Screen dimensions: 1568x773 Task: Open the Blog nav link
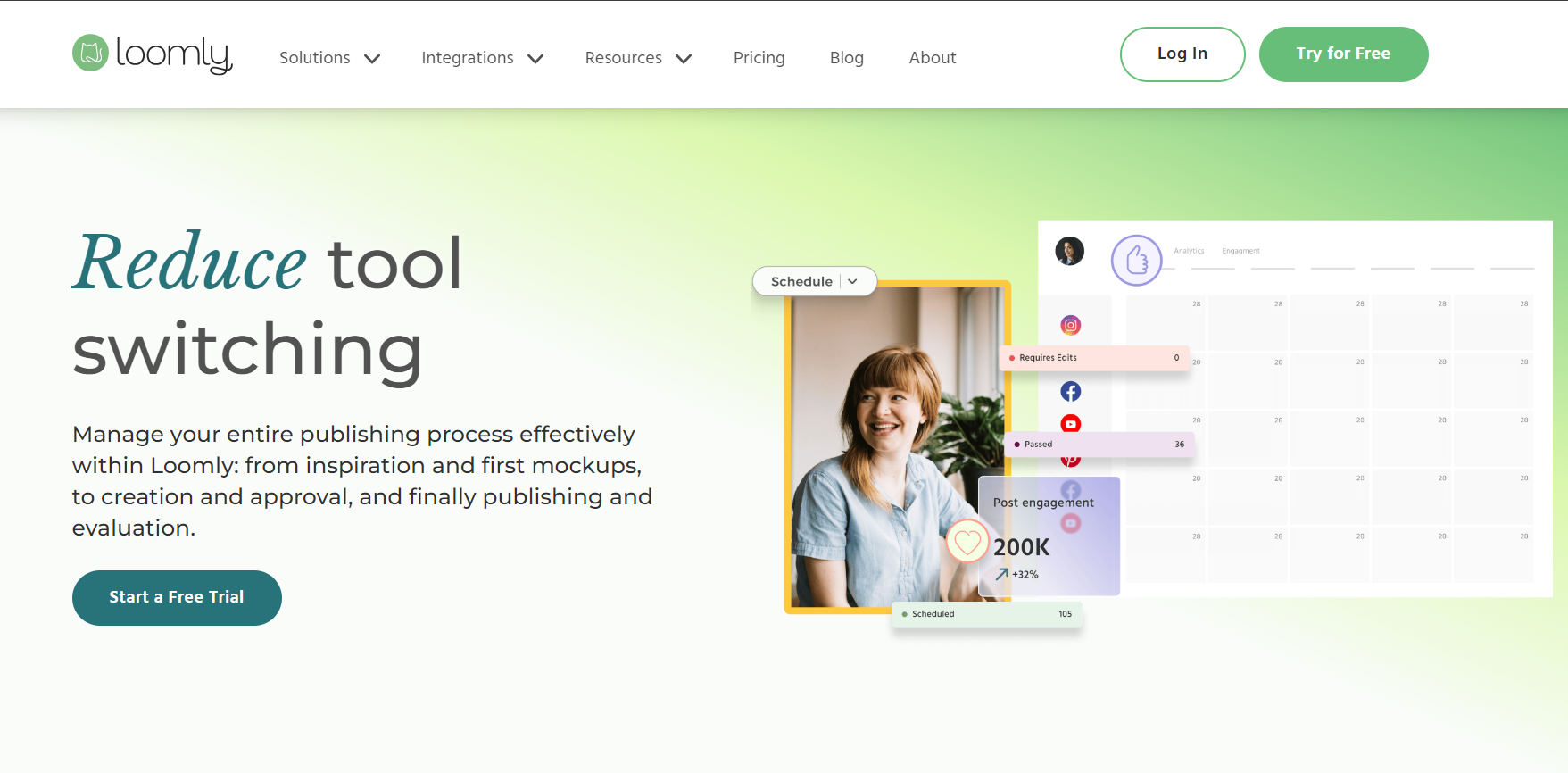point(846,58)
